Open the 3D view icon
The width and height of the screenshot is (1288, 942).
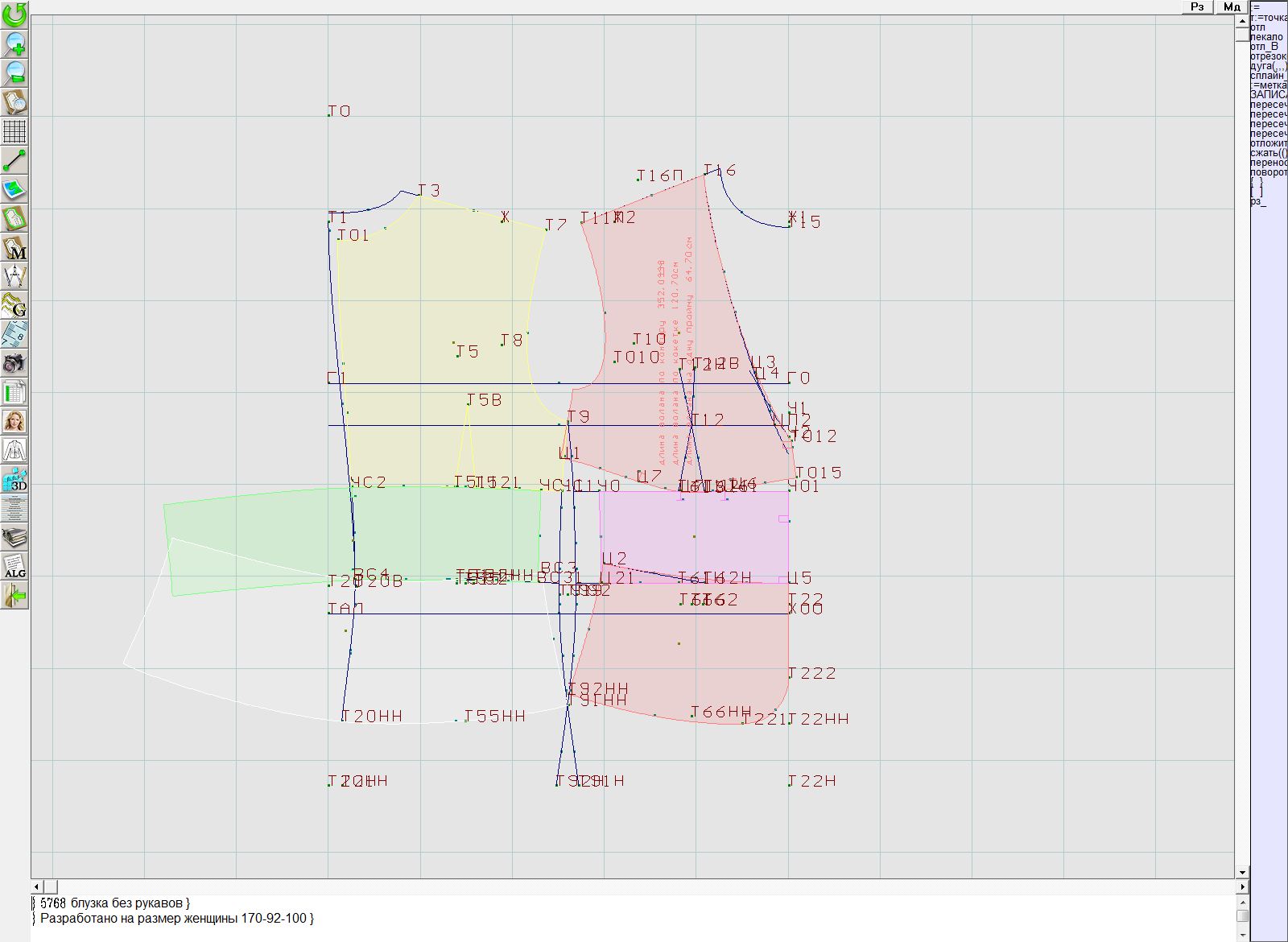(x=14, y=480)
